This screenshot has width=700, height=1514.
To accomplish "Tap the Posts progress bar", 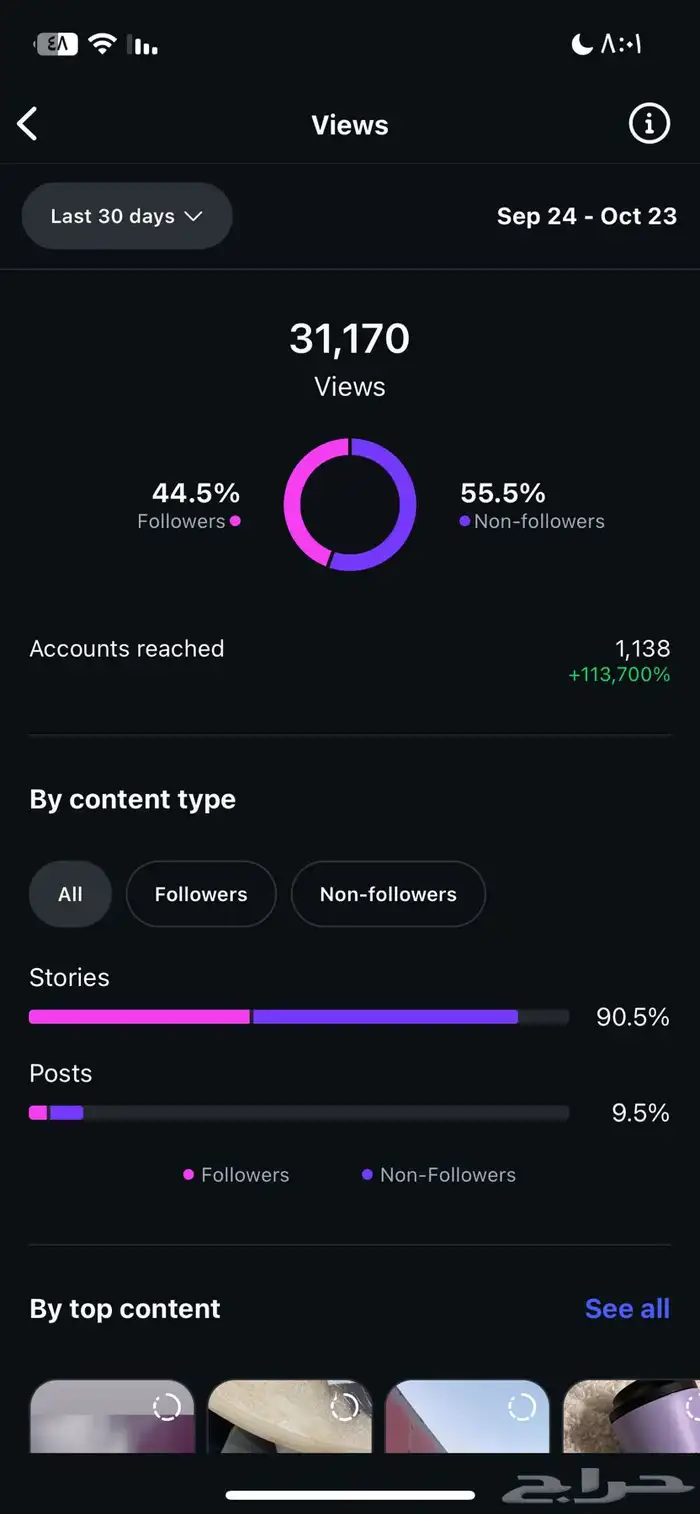I will click(298, 1112).
